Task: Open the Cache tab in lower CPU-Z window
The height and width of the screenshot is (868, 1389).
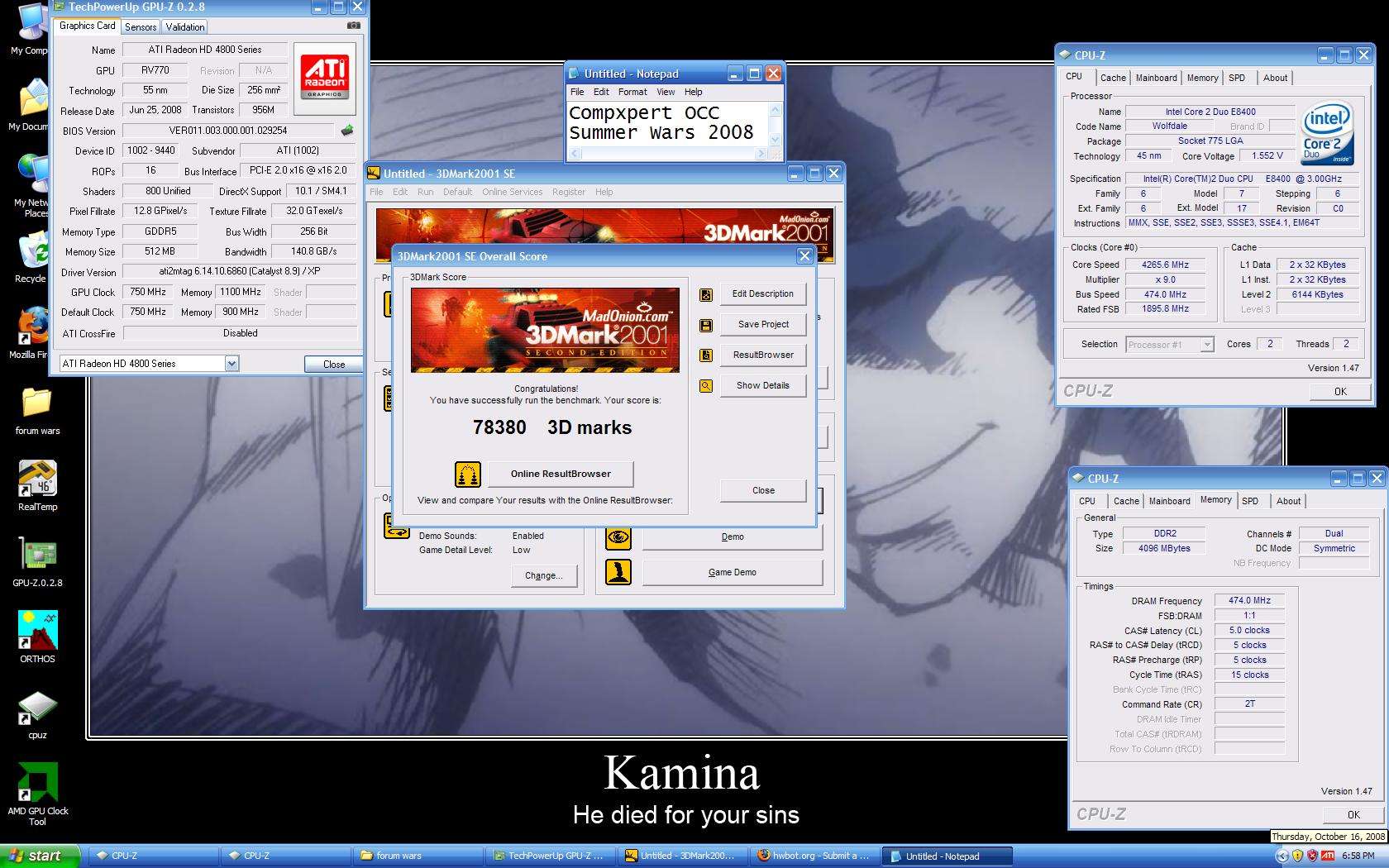Action: (1126, 501)
